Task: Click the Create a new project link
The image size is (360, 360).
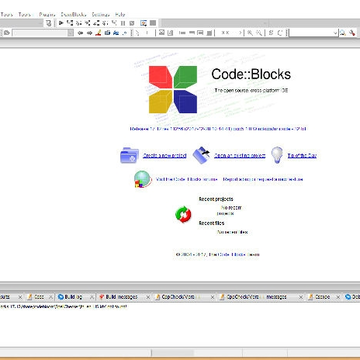Action: pyautogui.click(x=165, y=156)
